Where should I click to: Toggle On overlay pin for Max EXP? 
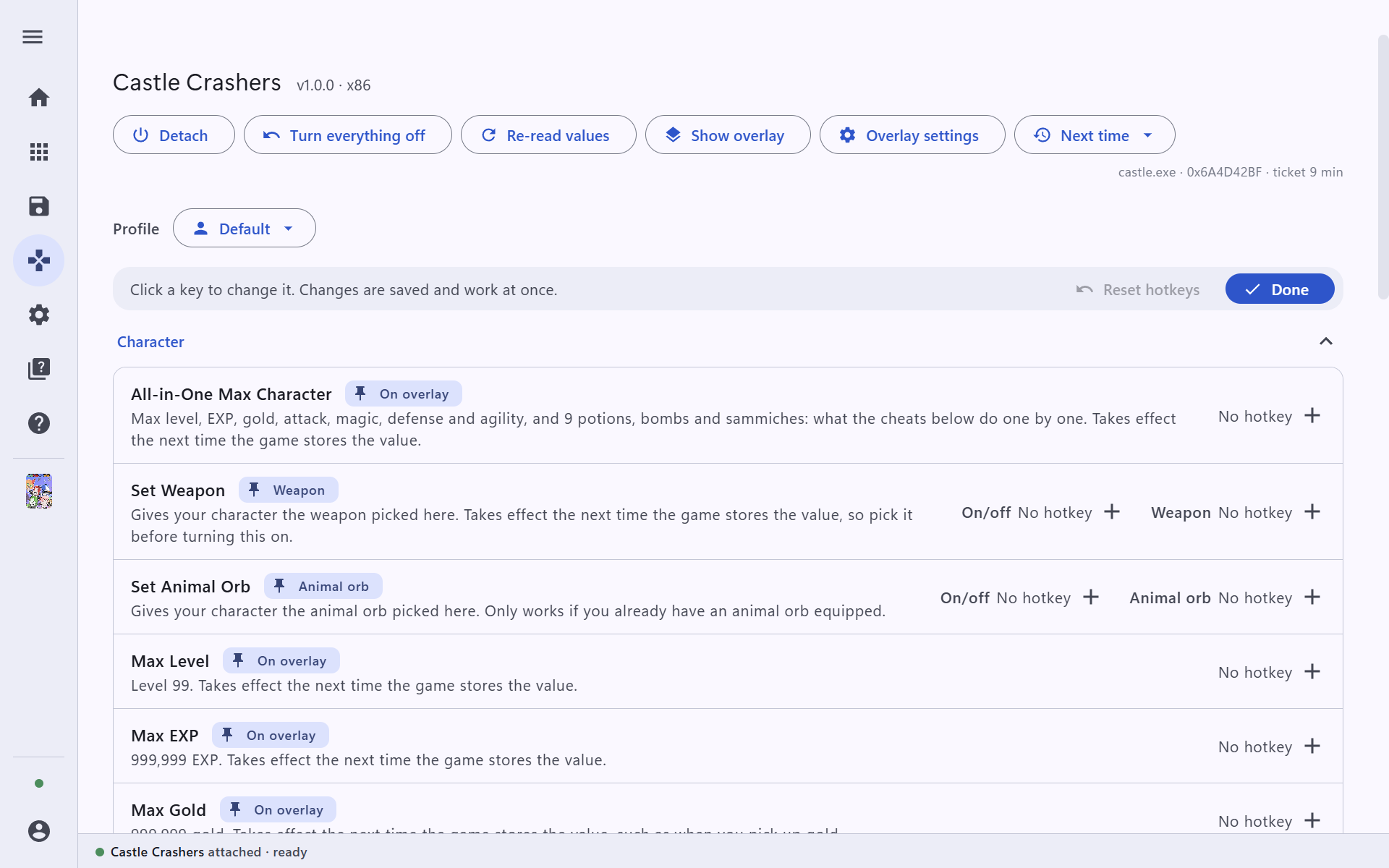coord(271,736)
